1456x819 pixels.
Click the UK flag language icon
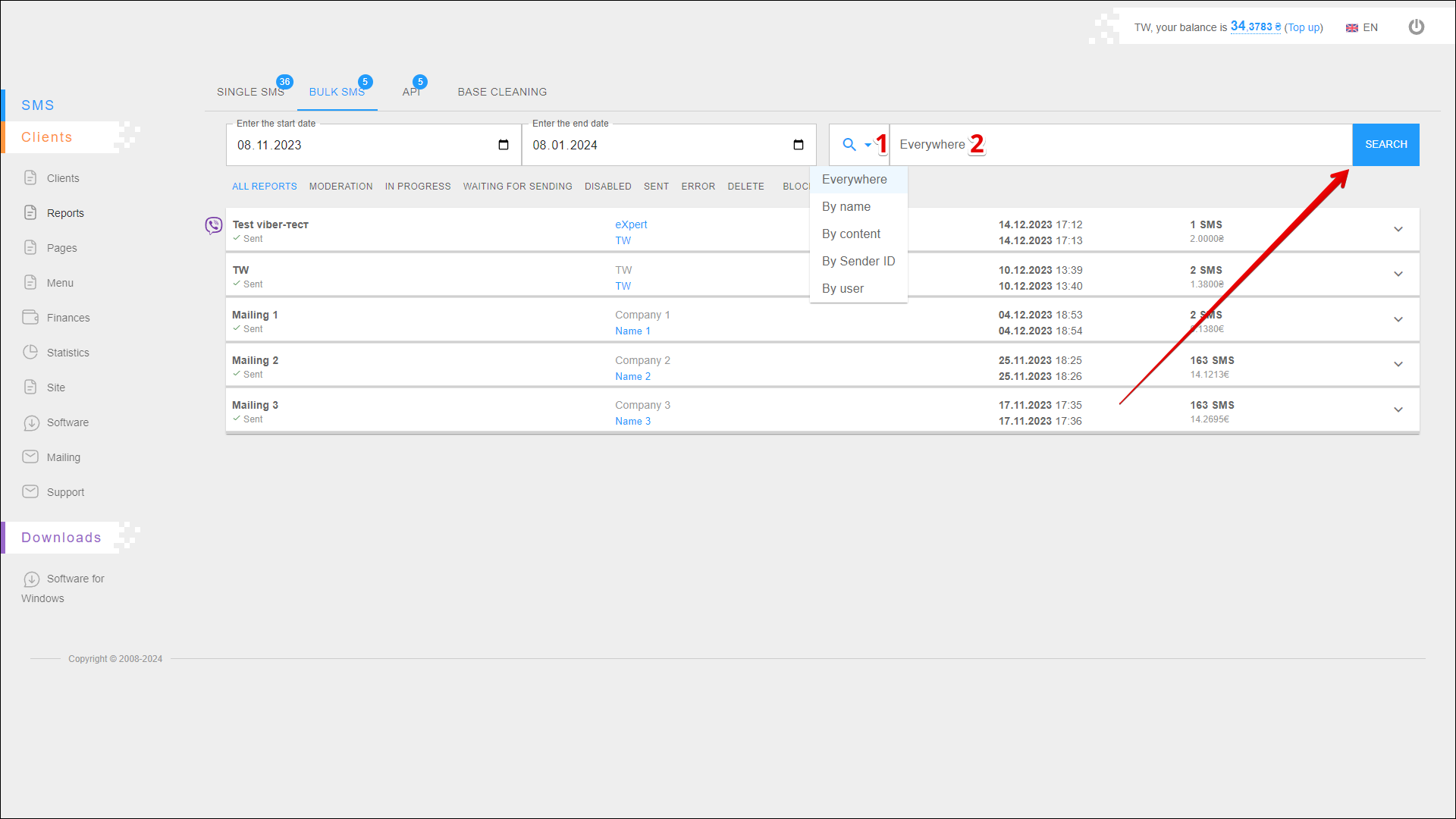tap(1352, 28)
